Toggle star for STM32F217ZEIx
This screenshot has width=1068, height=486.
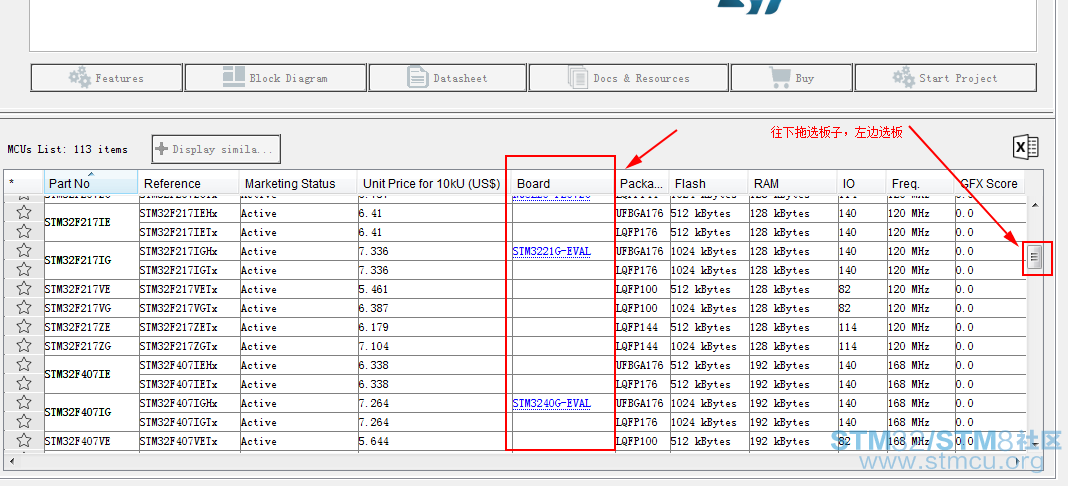[x=24, y=327]
